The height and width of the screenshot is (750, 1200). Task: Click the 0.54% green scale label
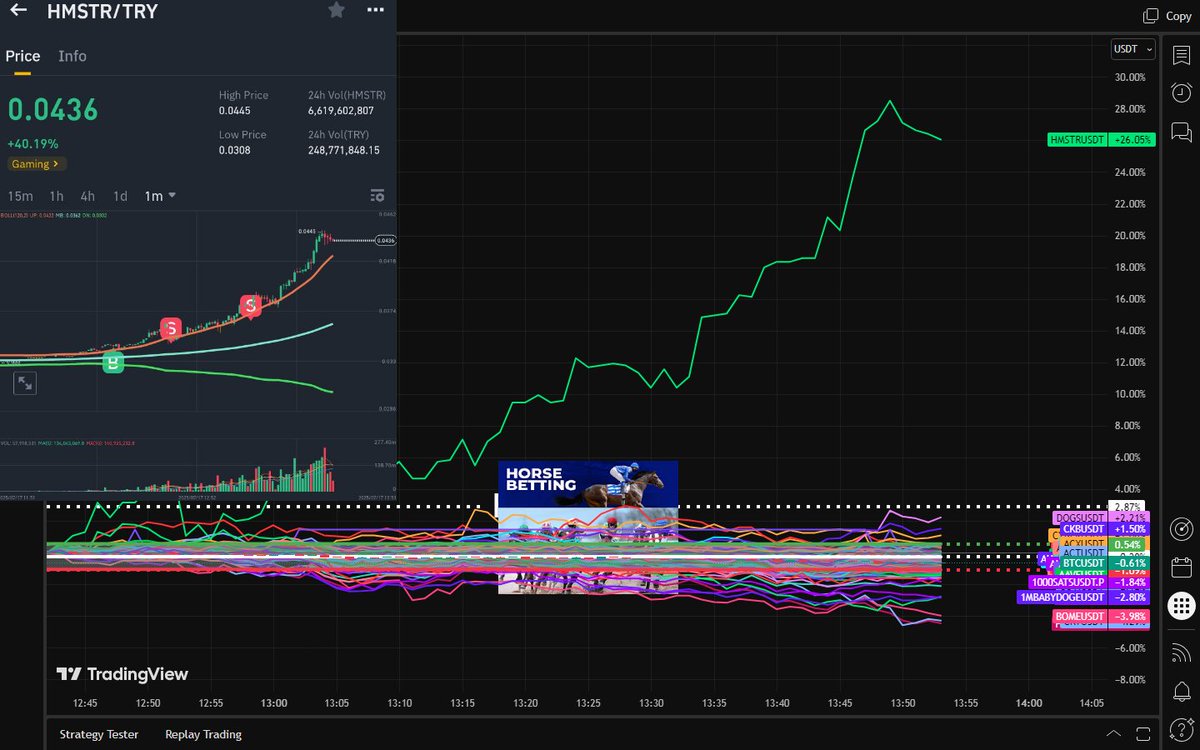click(1129, 543)
